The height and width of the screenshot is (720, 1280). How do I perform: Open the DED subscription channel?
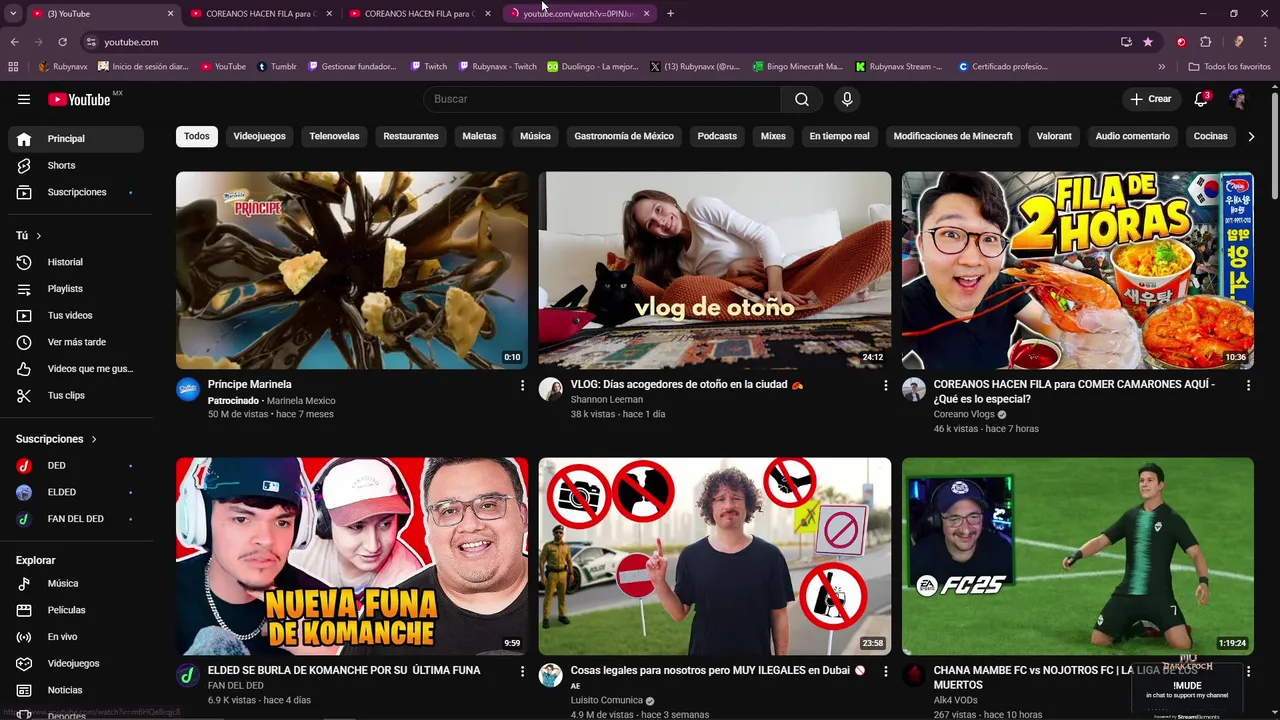tap(76, 466)
